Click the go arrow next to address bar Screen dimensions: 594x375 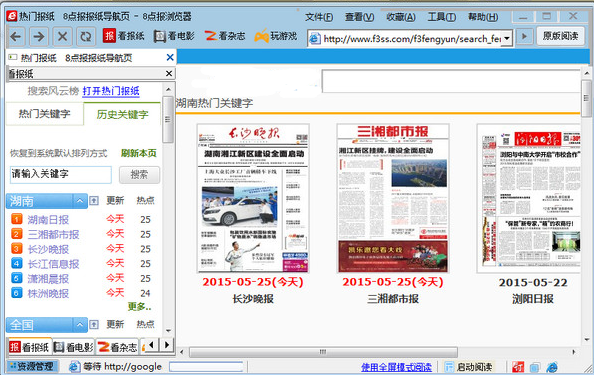pyautogui.click(x=524, y=36)
